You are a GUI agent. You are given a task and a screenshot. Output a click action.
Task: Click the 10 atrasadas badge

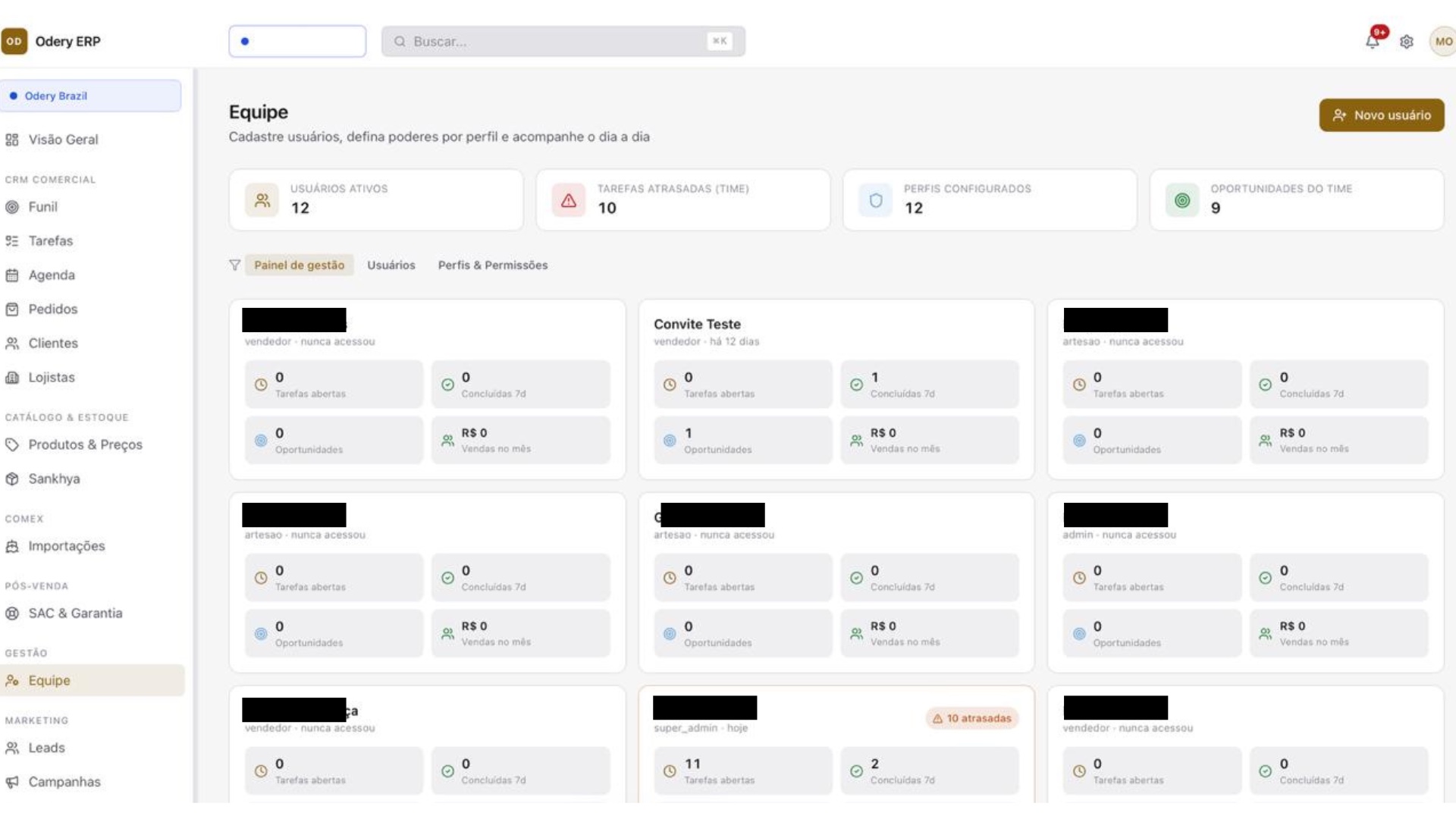pos(972,718)
